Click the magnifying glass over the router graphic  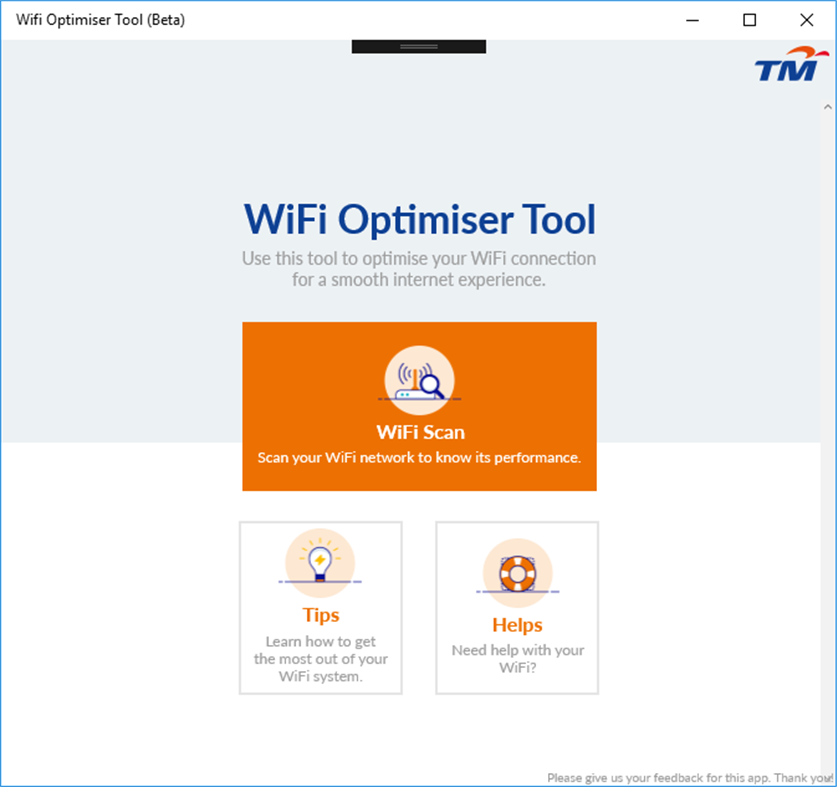point(429,385)
